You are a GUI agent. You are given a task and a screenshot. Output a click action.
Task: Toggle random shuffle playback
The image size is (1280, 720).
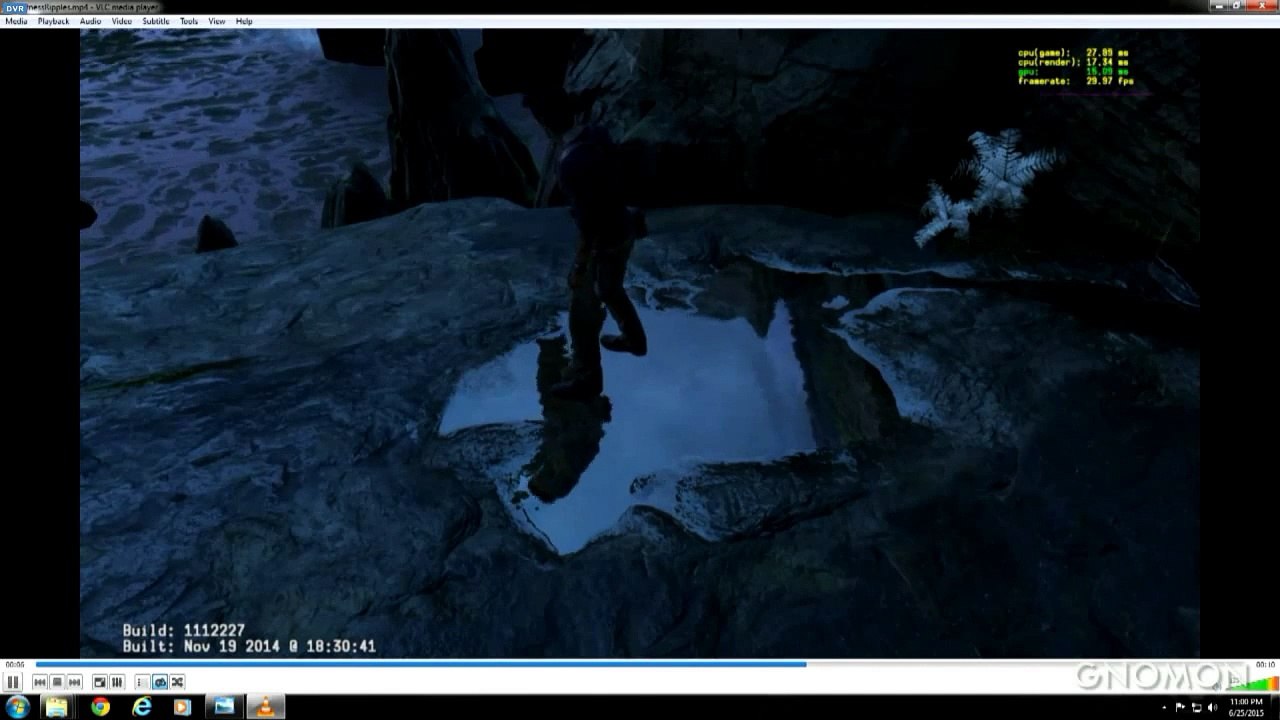coord(177,682)
